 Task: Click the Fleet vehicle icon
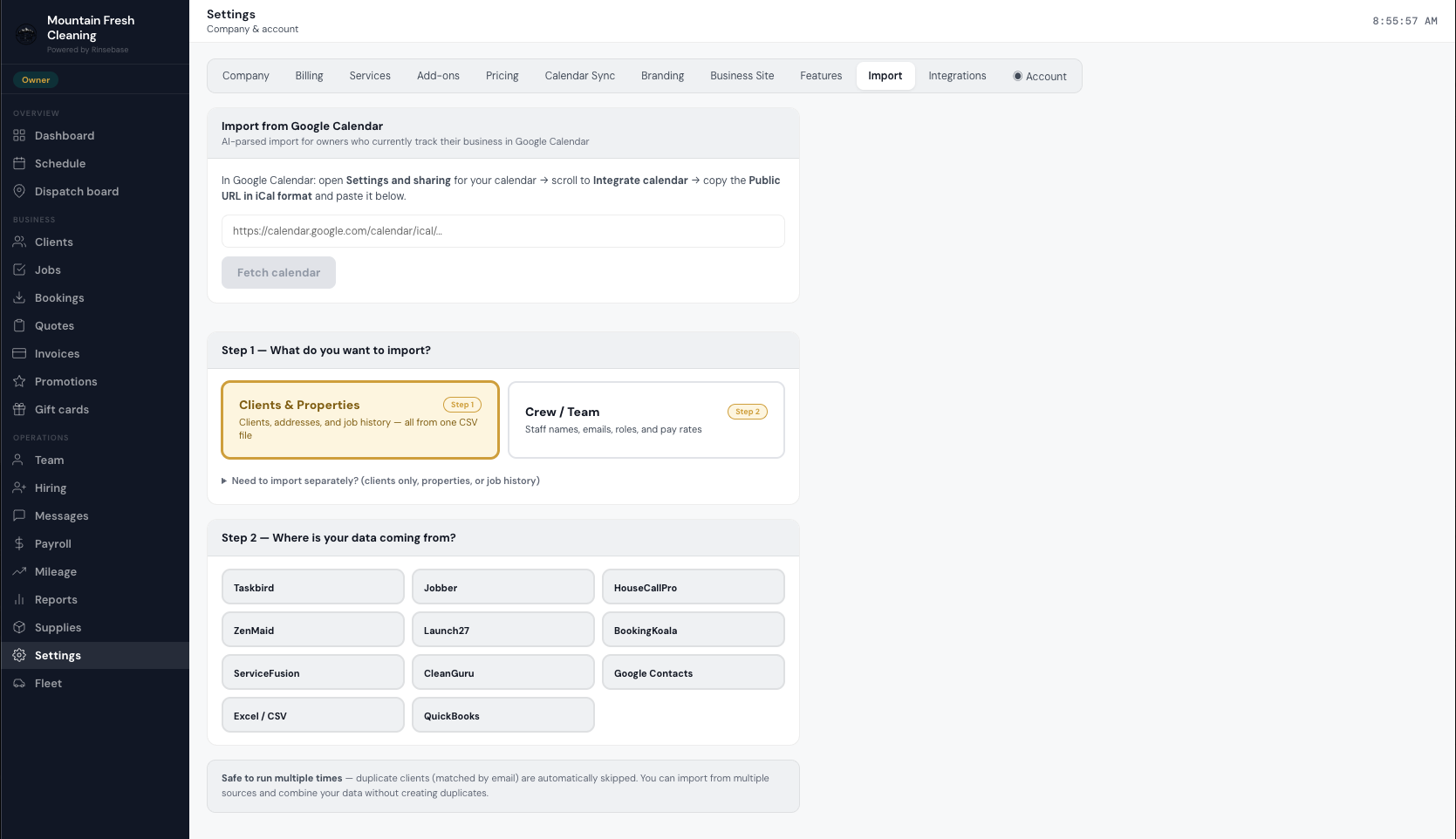pyautogui.click(x=19, y=683)
